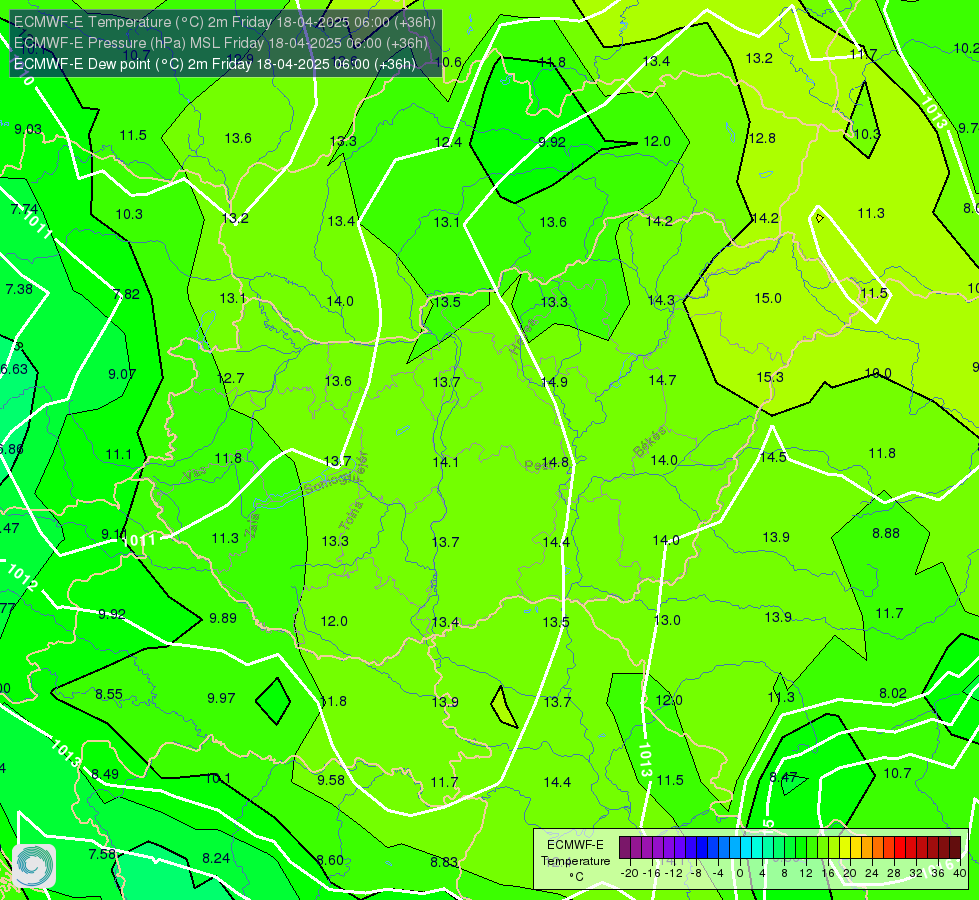Click the map value 12.4
Image resolution: width=979 pixels, height=900 pixels.
click(448, 142)
